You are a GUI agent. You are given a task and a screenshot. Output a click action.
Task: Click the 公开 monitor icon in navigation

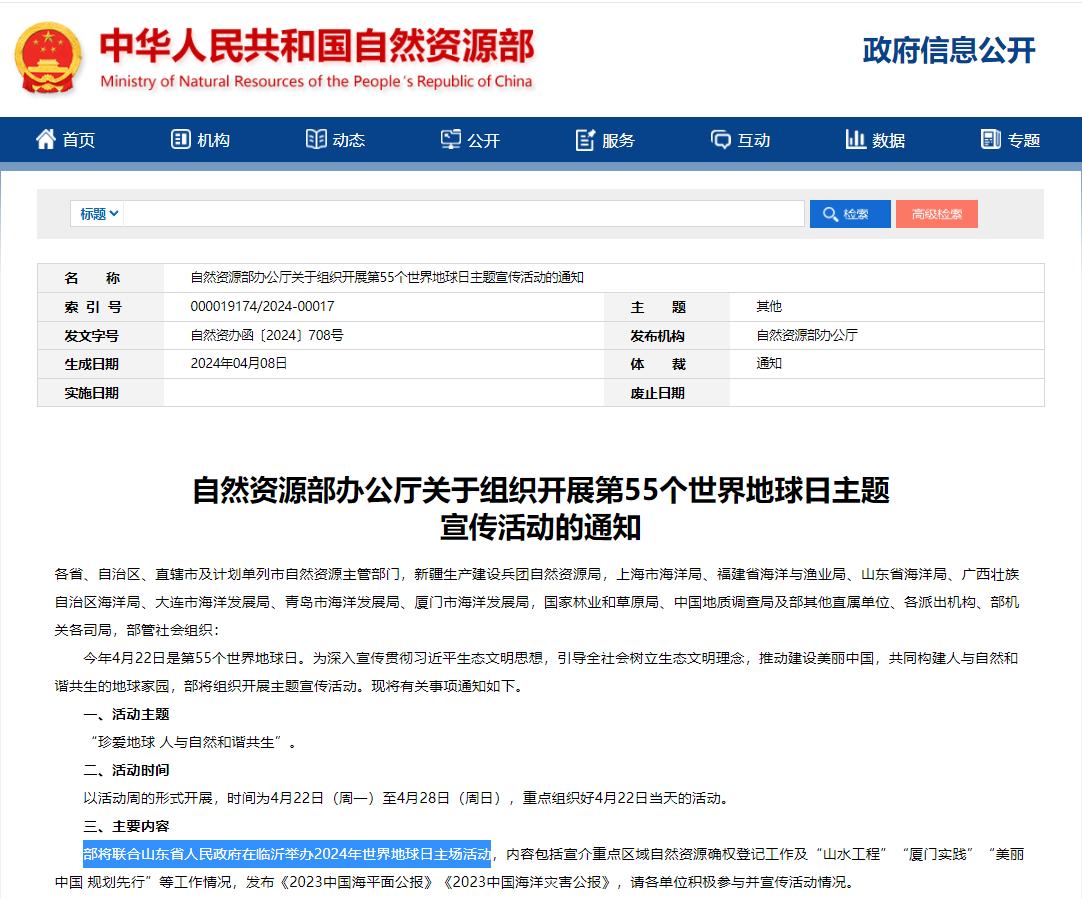click(450, 139)
